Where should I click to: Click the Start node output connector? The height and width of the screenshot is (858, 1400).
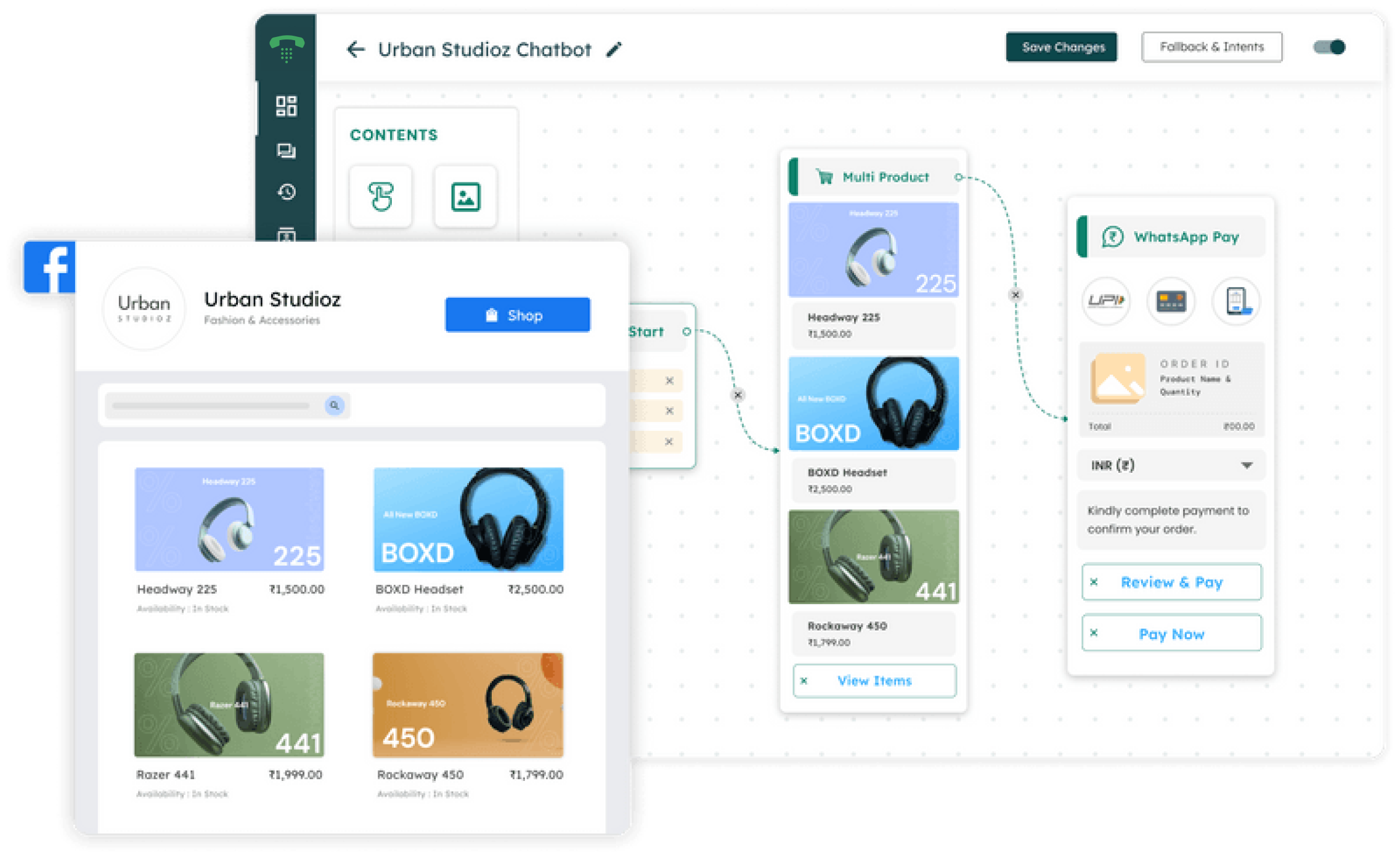[x=686, y=332]
